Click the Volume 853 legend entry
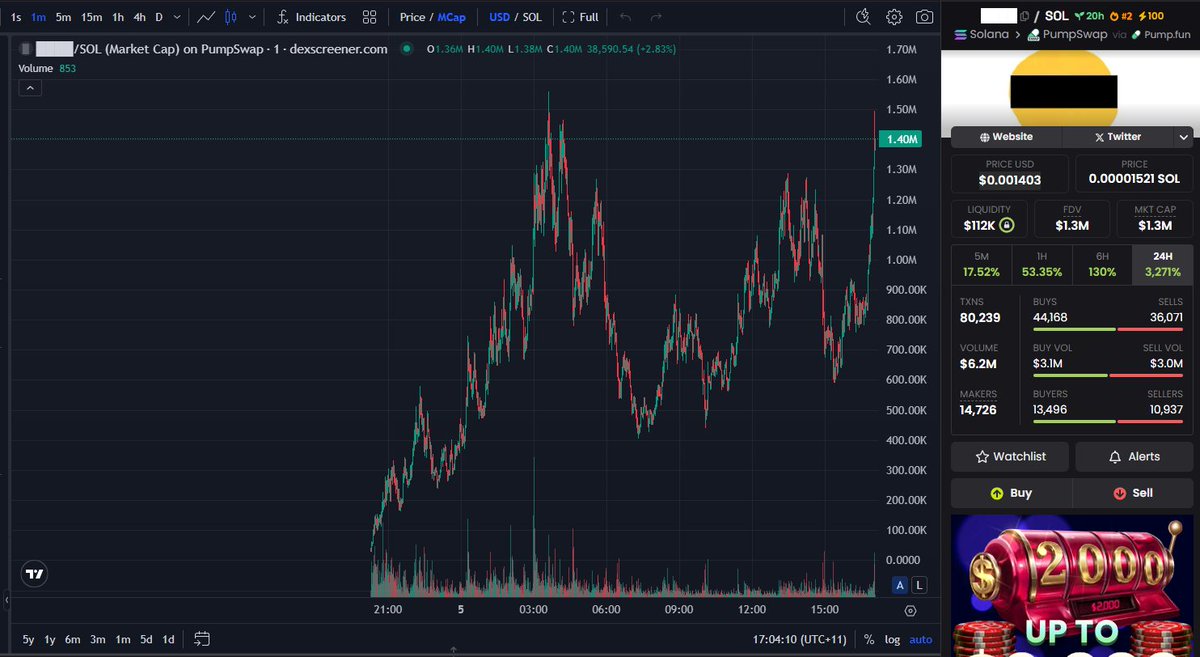Image resolution: width=1200 pixels, height=657 pixels. tap(47, 68)
